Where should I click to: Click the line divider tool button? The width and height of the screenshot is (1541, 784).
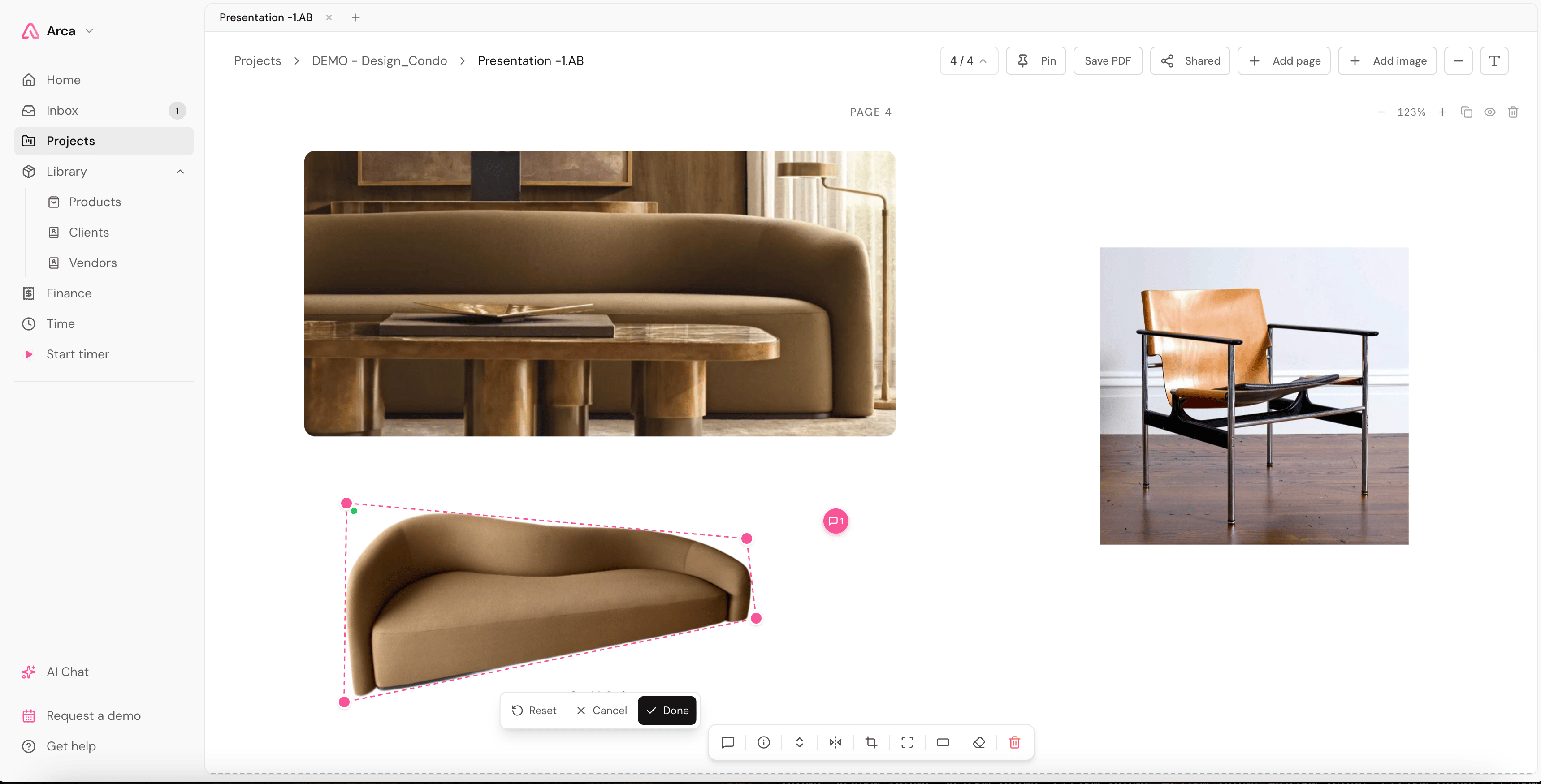1458,61
